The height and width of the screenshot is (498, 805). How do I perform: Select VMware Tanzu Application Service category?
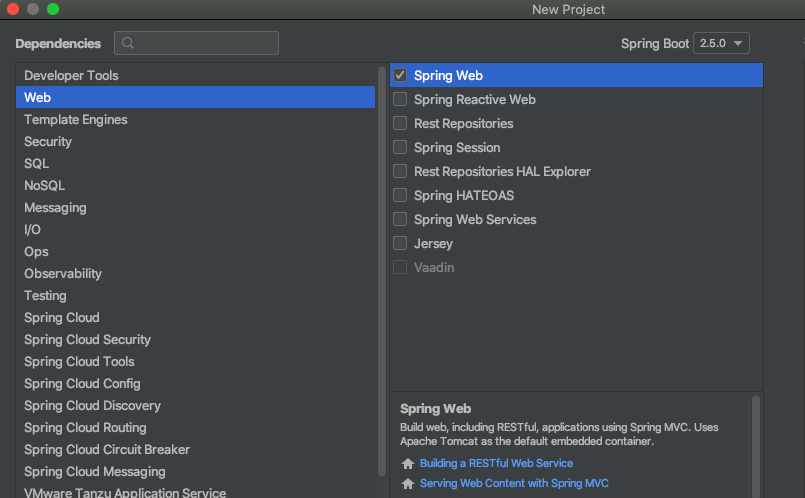click(x=196, y=492)
